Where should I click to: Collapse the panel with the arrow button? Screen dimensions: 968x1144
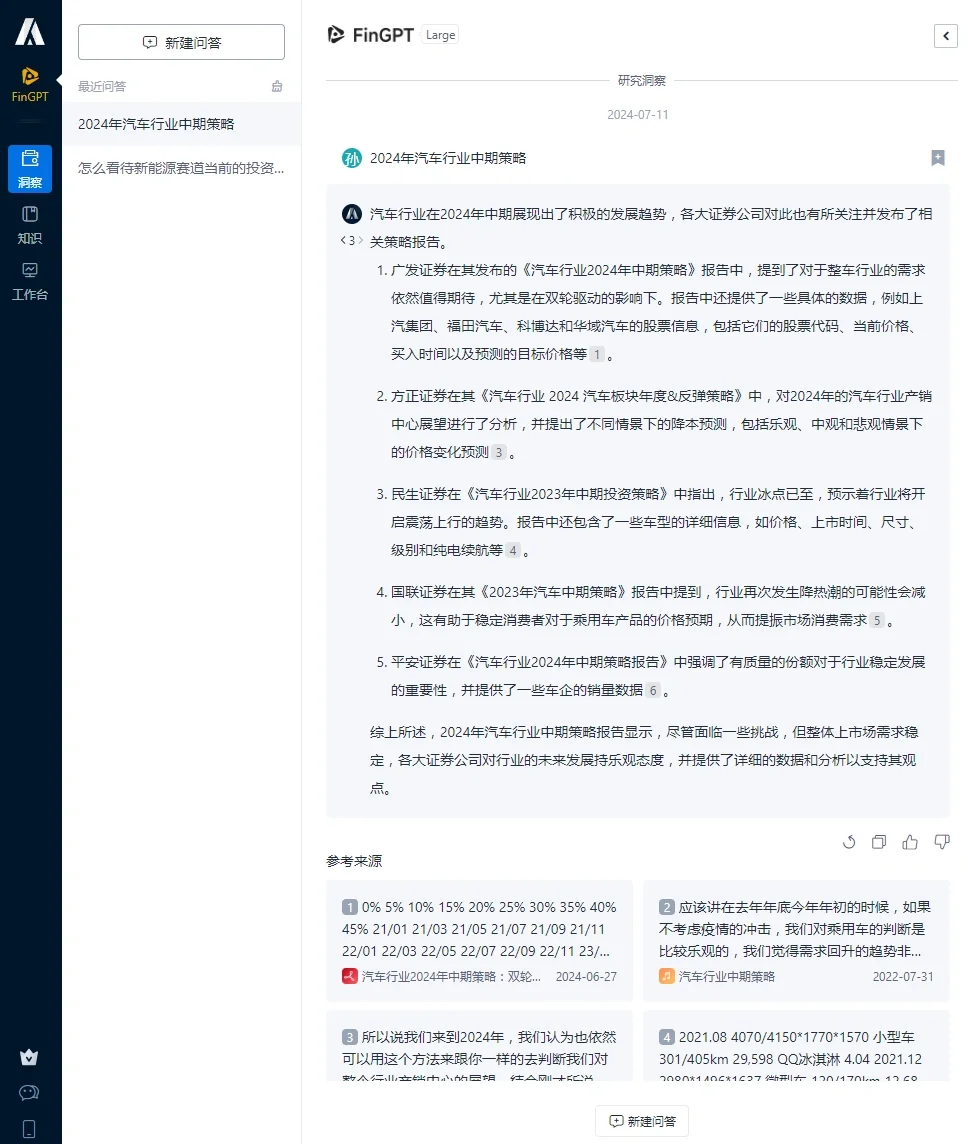[945, 35]
